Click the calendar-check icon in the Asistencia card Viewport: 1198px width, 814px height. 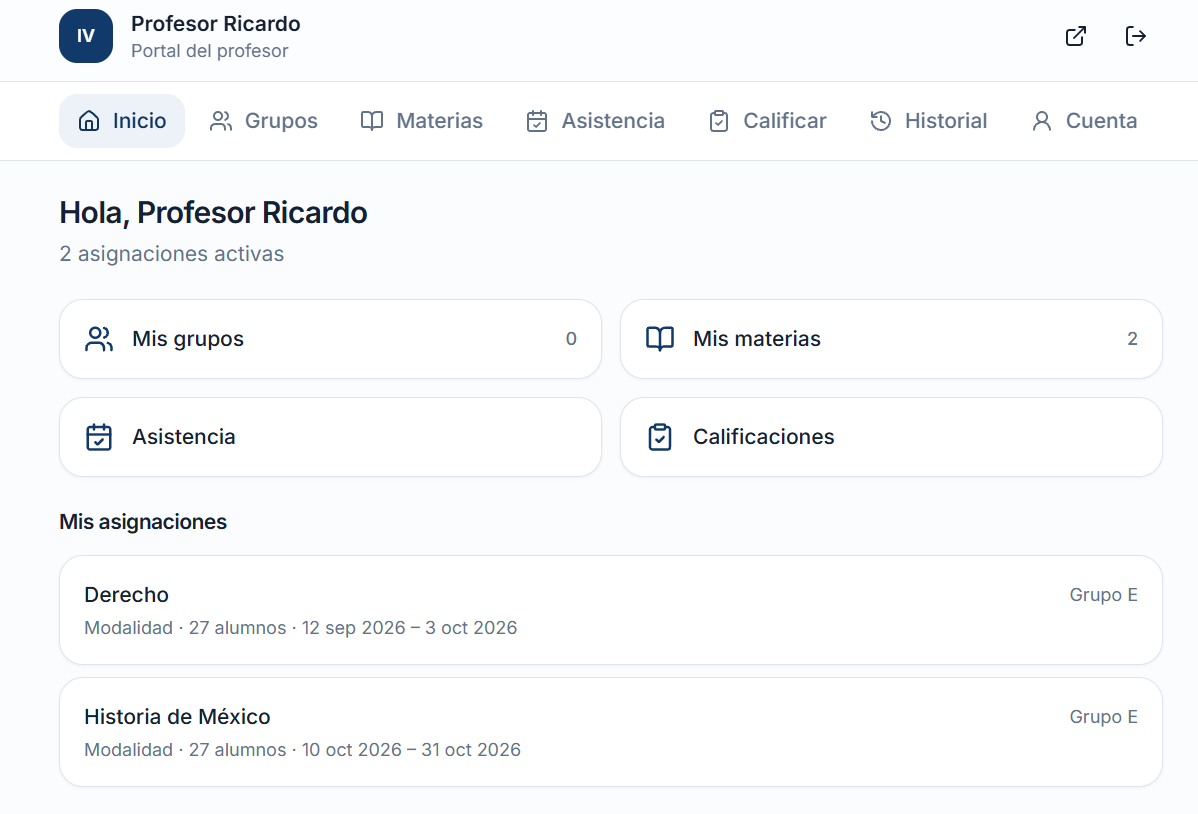point(99,437)
